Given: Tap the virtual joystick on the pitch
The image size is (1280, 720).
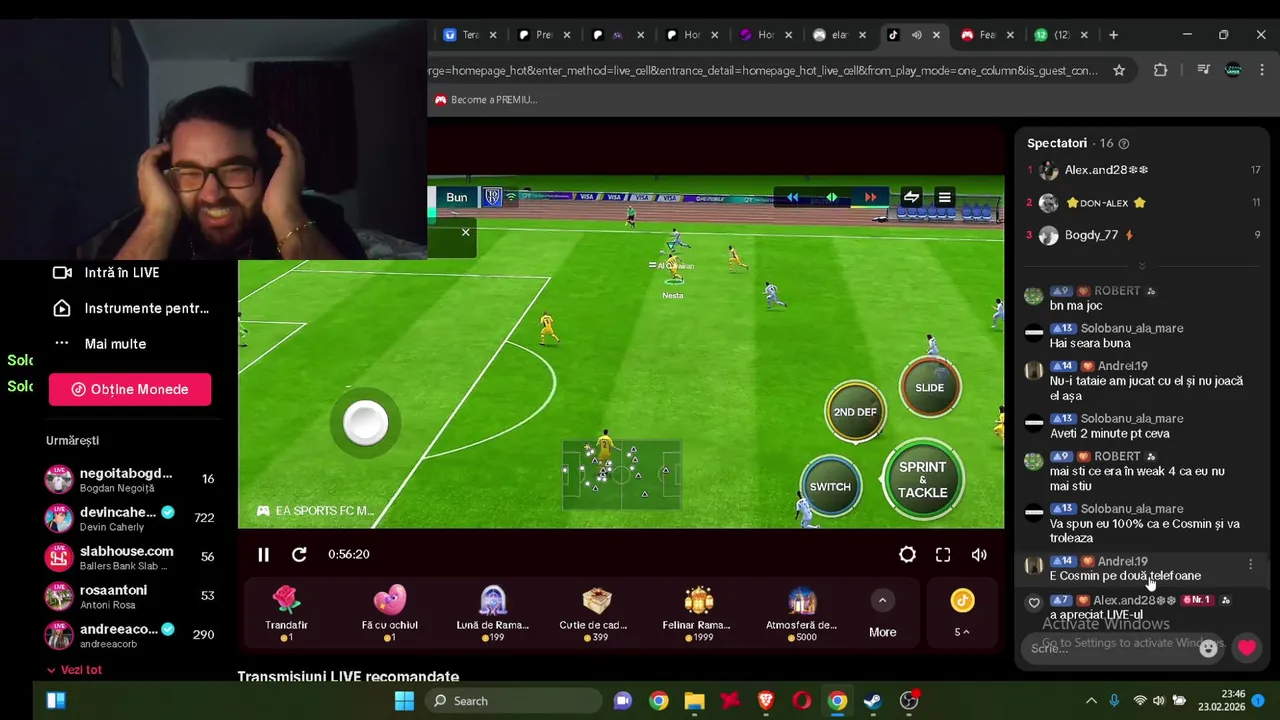Looking at the screenshot, I should 366,423.
